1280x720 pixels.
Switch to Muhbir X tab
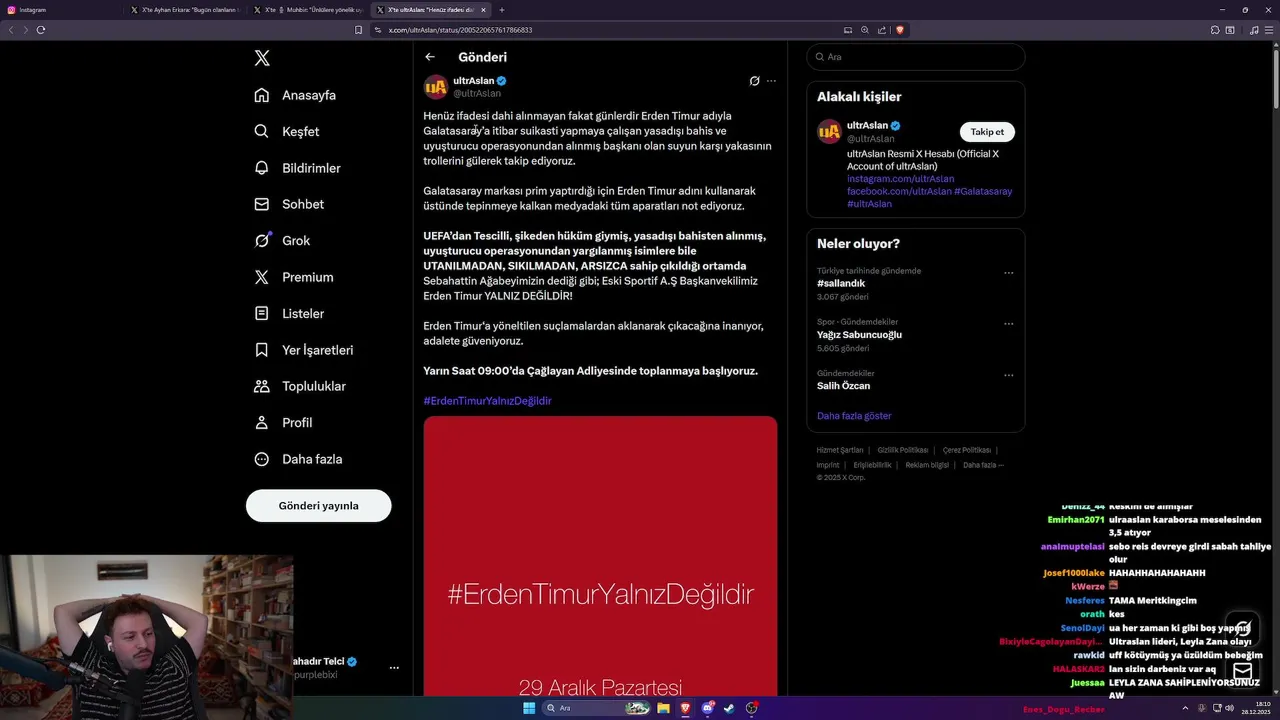[306, 10]
